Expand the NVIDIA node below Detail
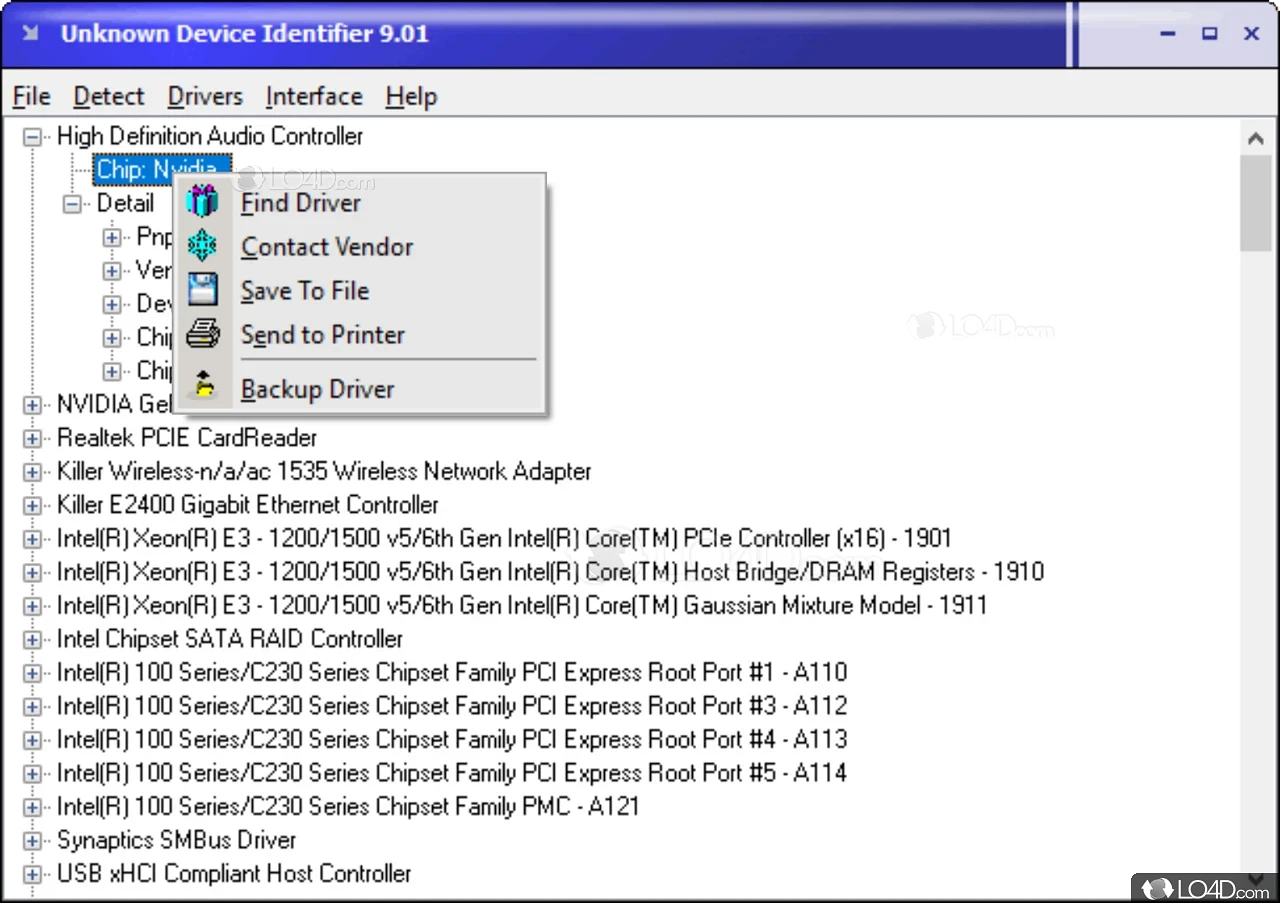 (32, 404)
